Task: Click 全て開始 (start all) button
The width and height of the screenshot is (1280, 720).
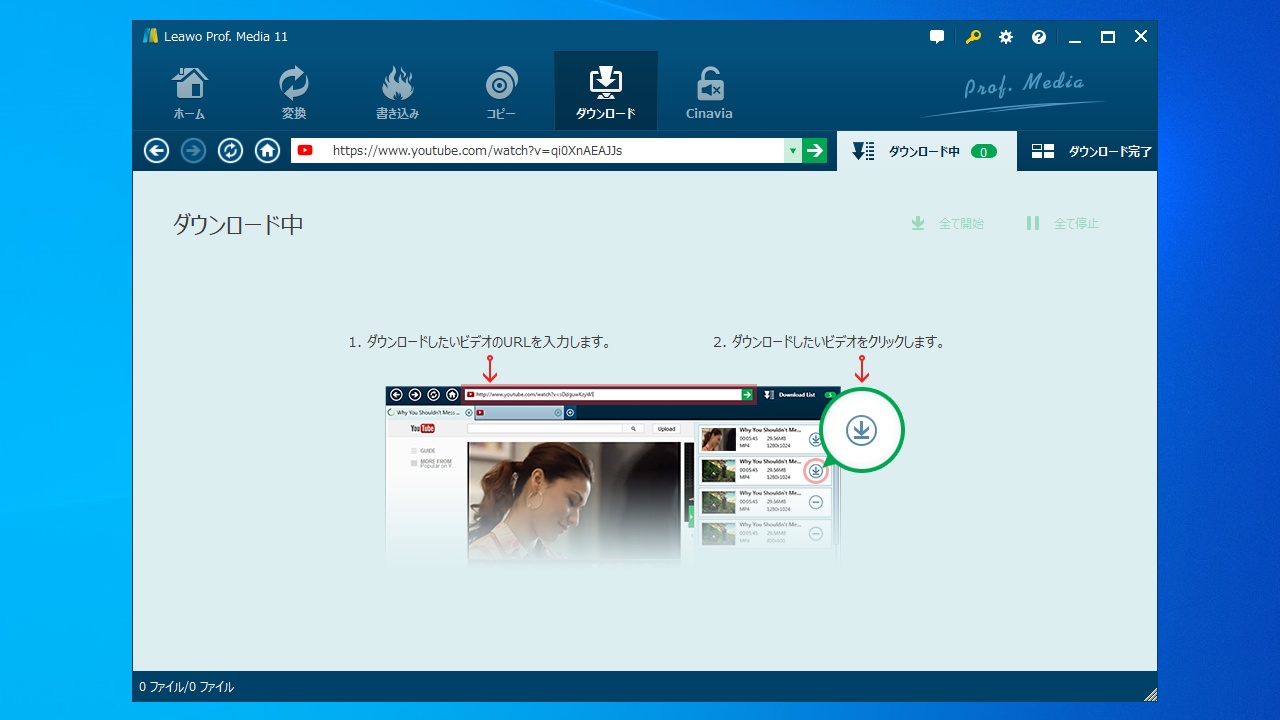Action: pyautogui.click(x=947, y=223)
